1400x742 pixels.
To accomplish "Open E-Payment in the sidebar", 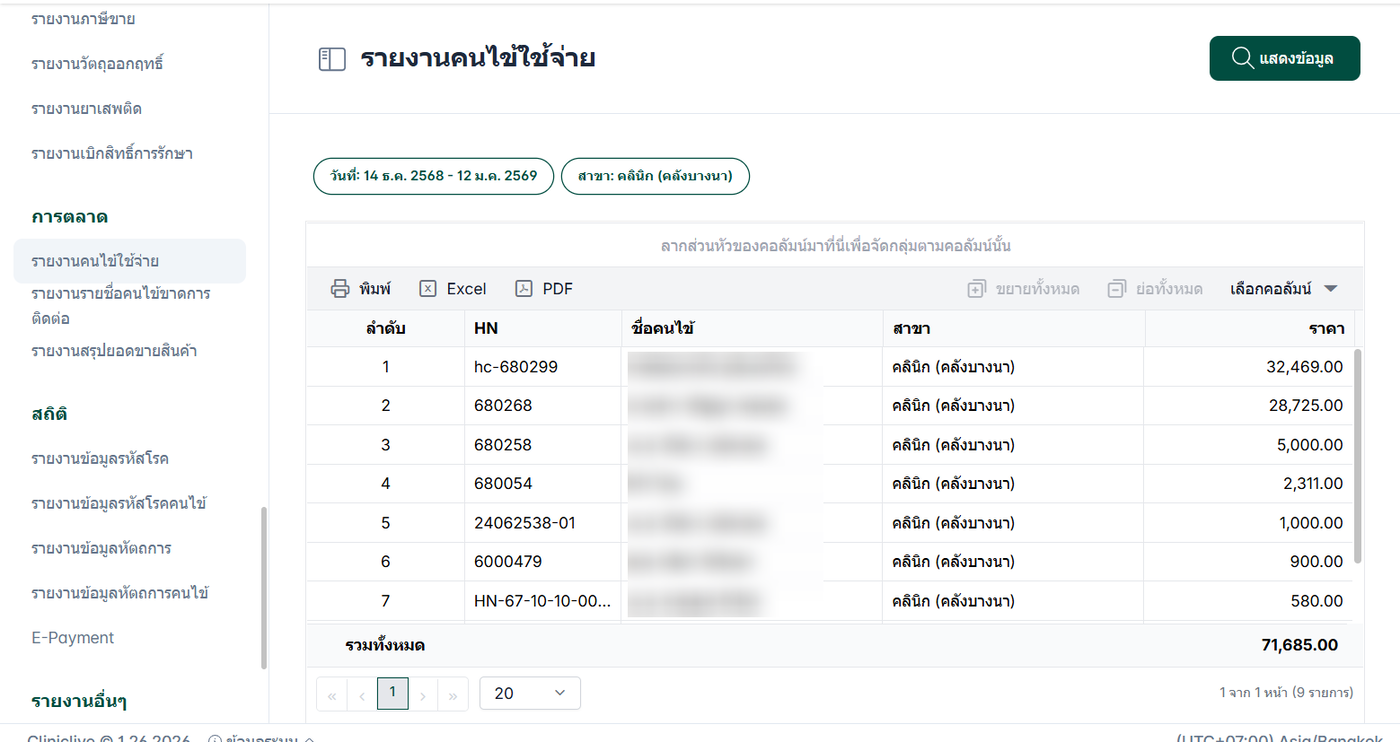I will (x=73, y=638).
